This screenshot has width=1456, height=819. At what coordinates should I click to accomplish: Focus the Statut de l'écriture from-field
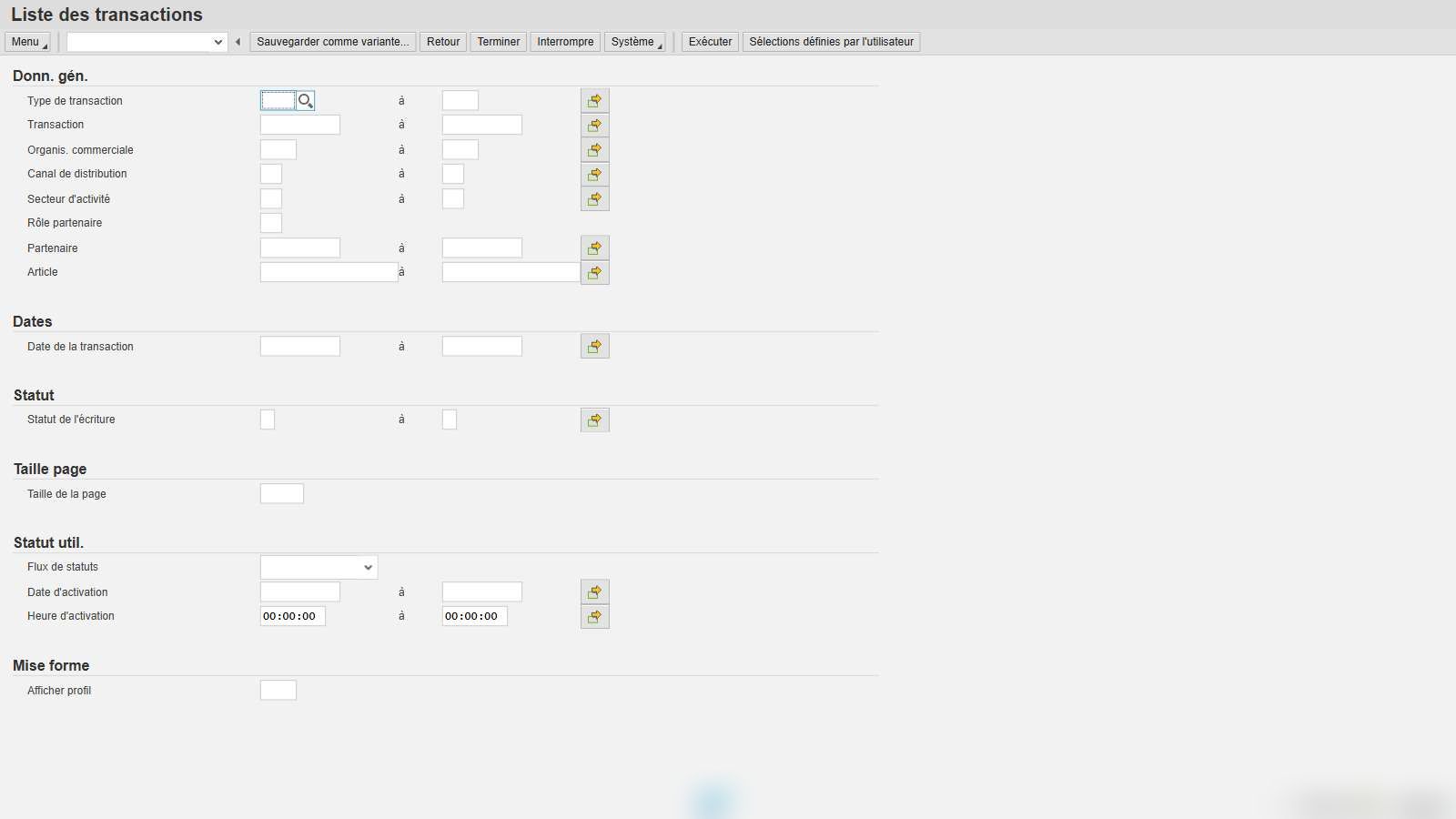coord(268,420)
